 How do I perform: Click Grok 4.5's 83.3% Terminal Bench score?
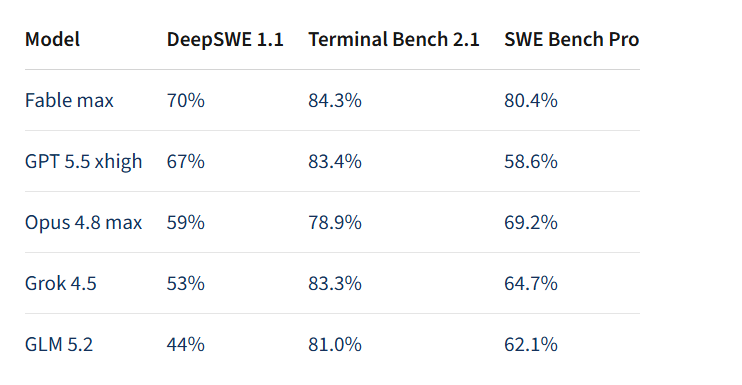pos(335,283)
